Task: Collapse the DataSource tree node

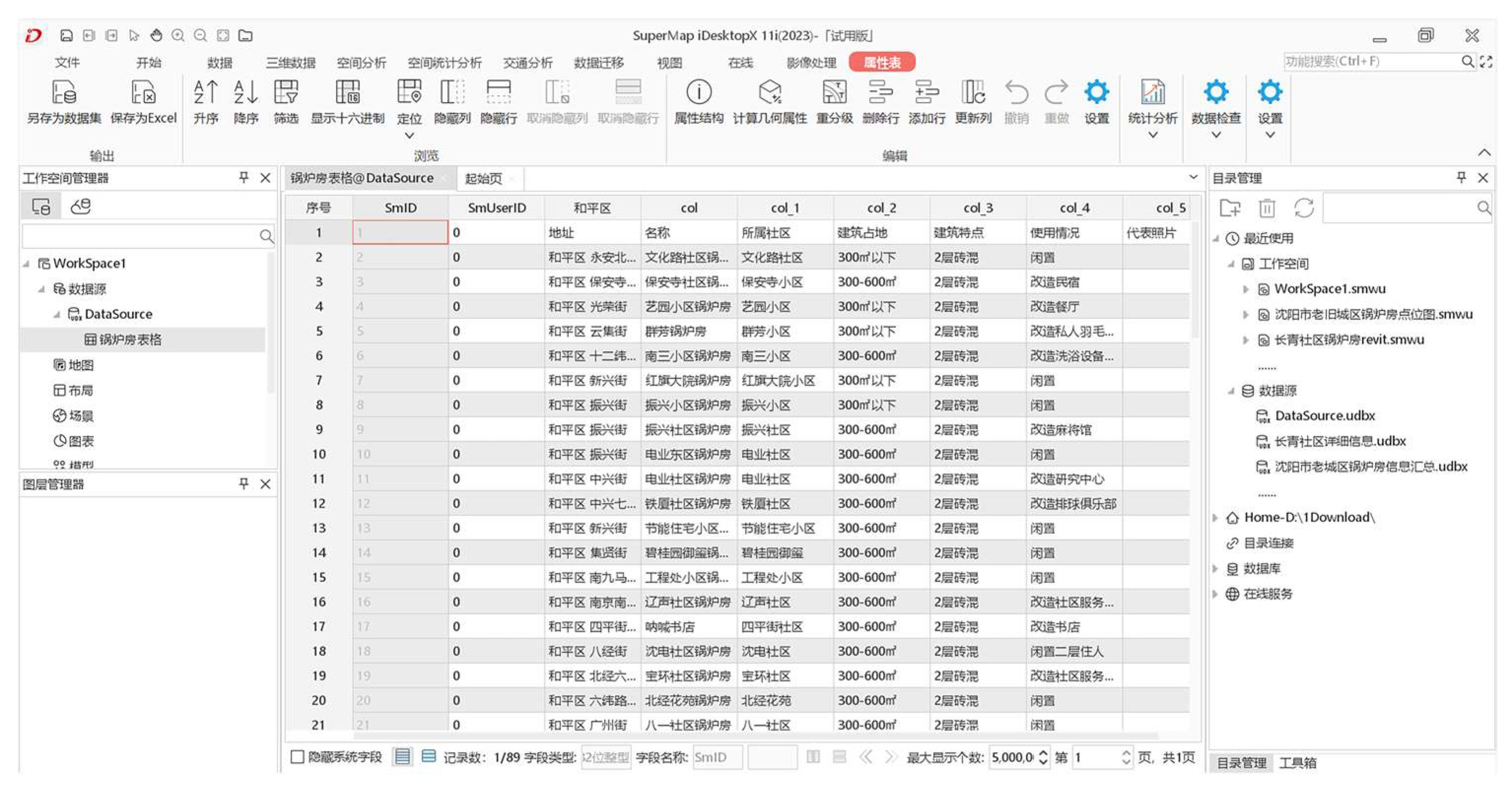Action: 57,314
